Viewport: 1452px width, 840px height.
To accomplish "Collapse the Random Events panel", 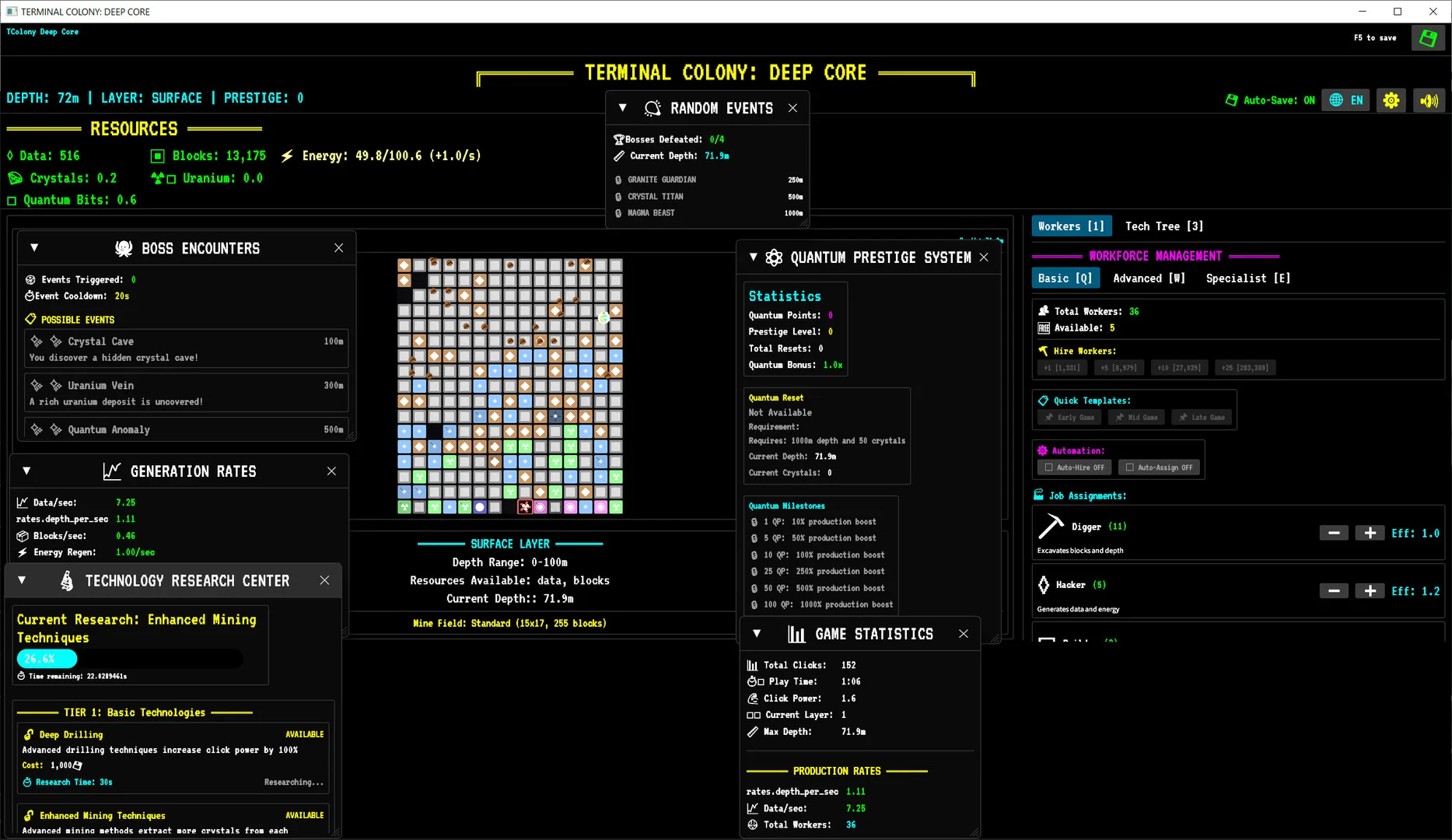I will point(622,108).
